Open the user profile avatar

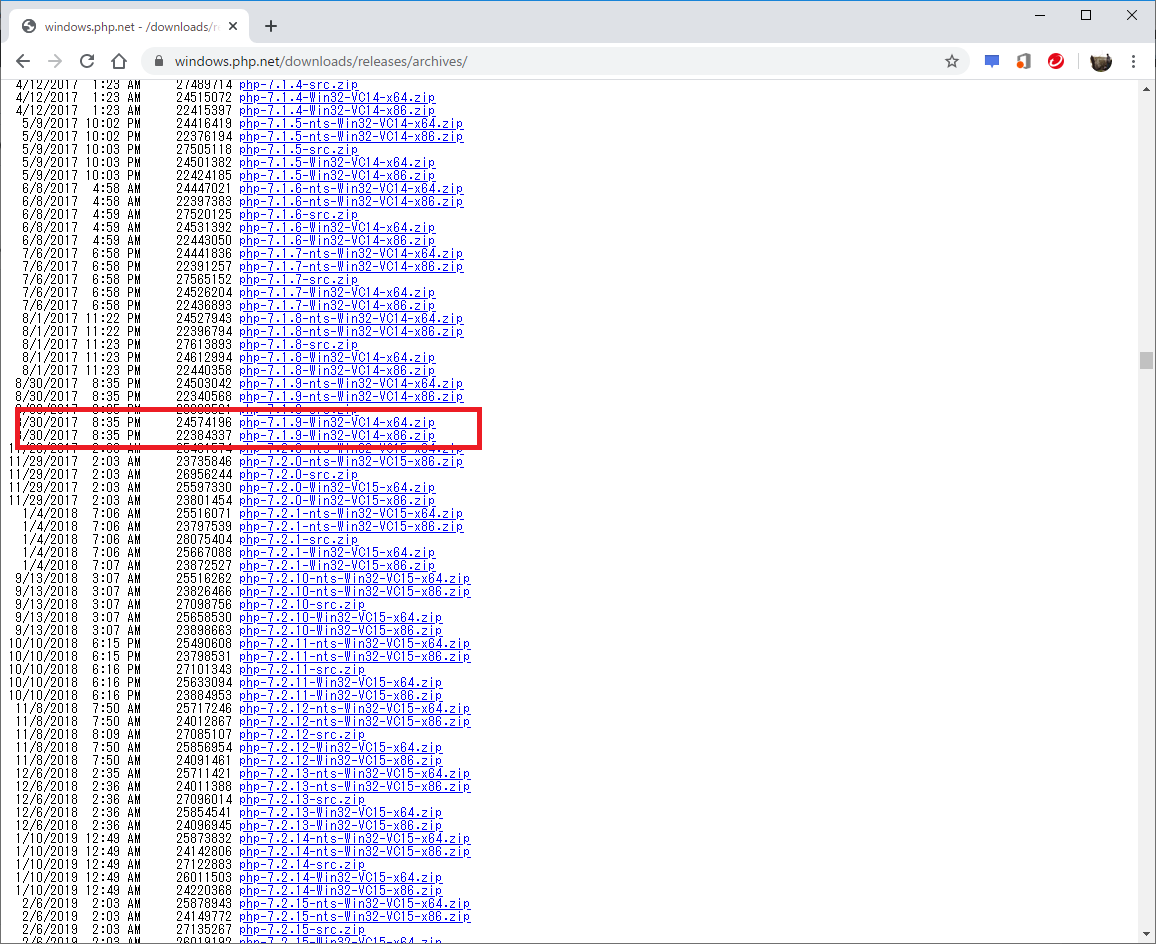1101,62
